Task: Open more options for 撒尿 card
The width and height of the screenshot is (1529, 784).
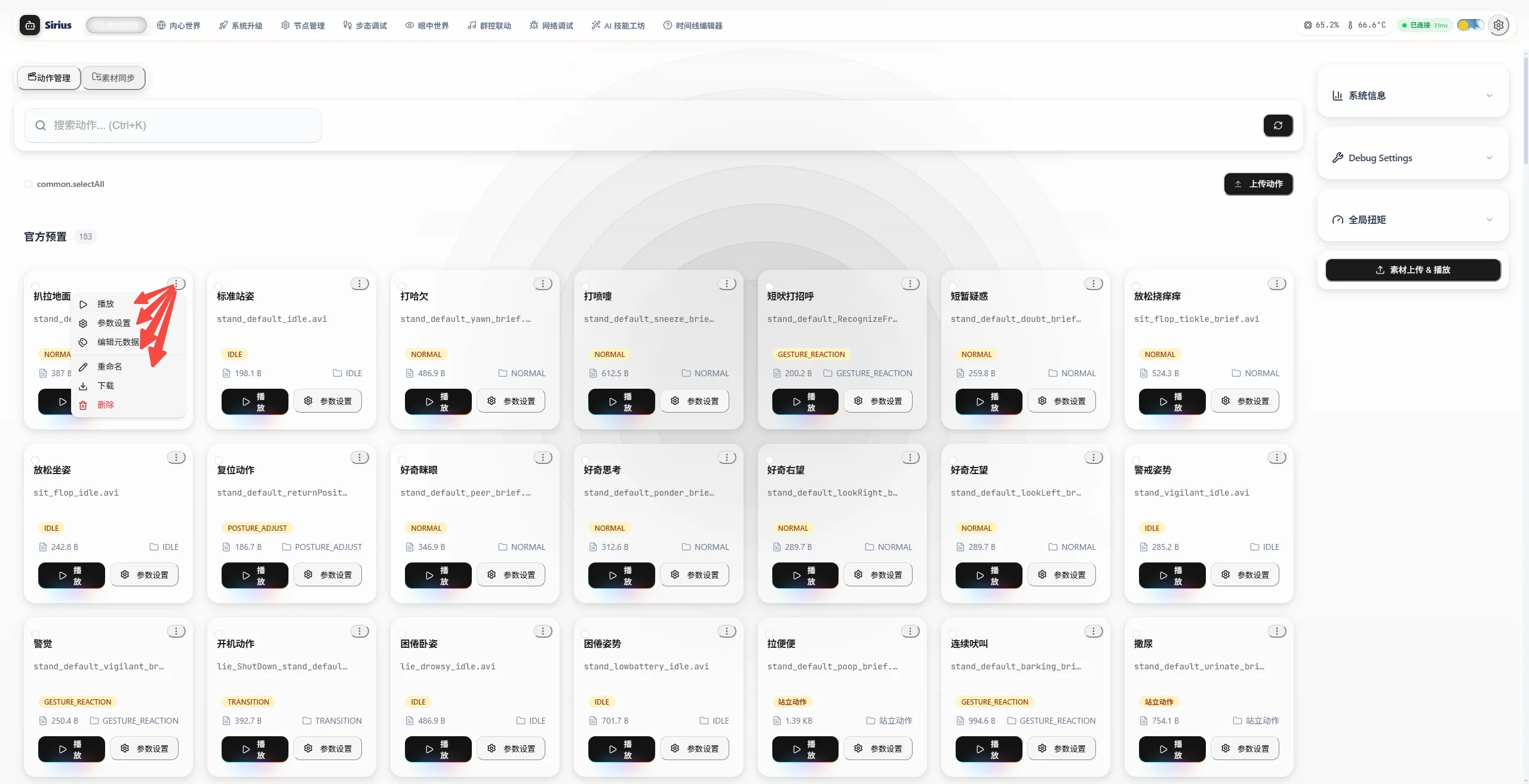Action: point(1277,631)
